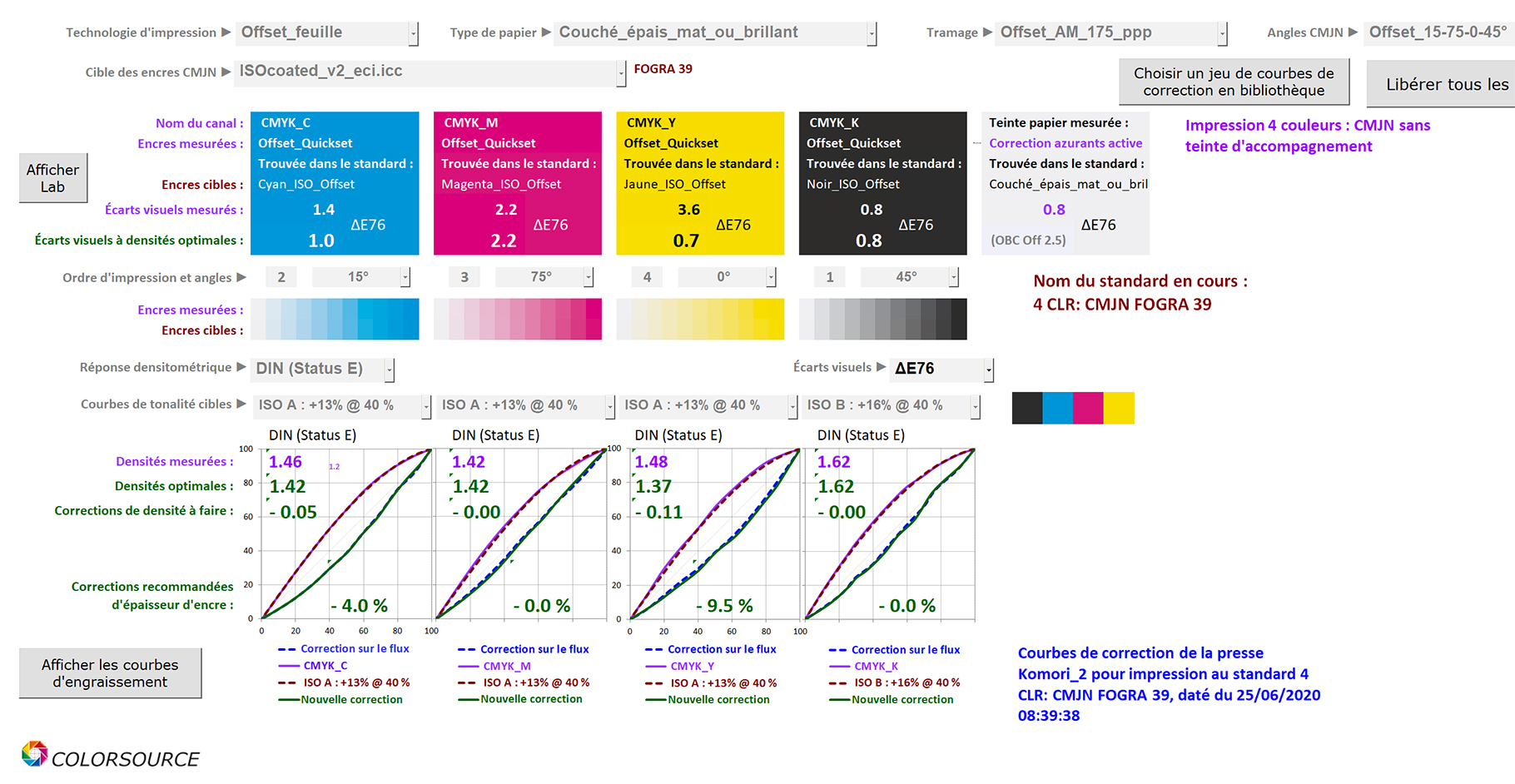Click the yellow ink gradient strip
The width and height of the screenshot is (1515, 784).
tap(700, 320)
